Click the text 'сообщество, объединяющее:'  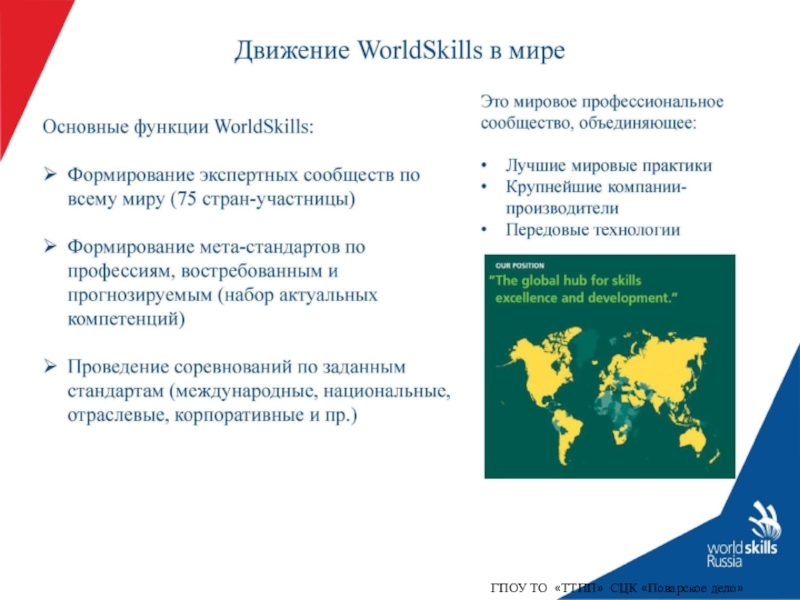click(588, 123)
